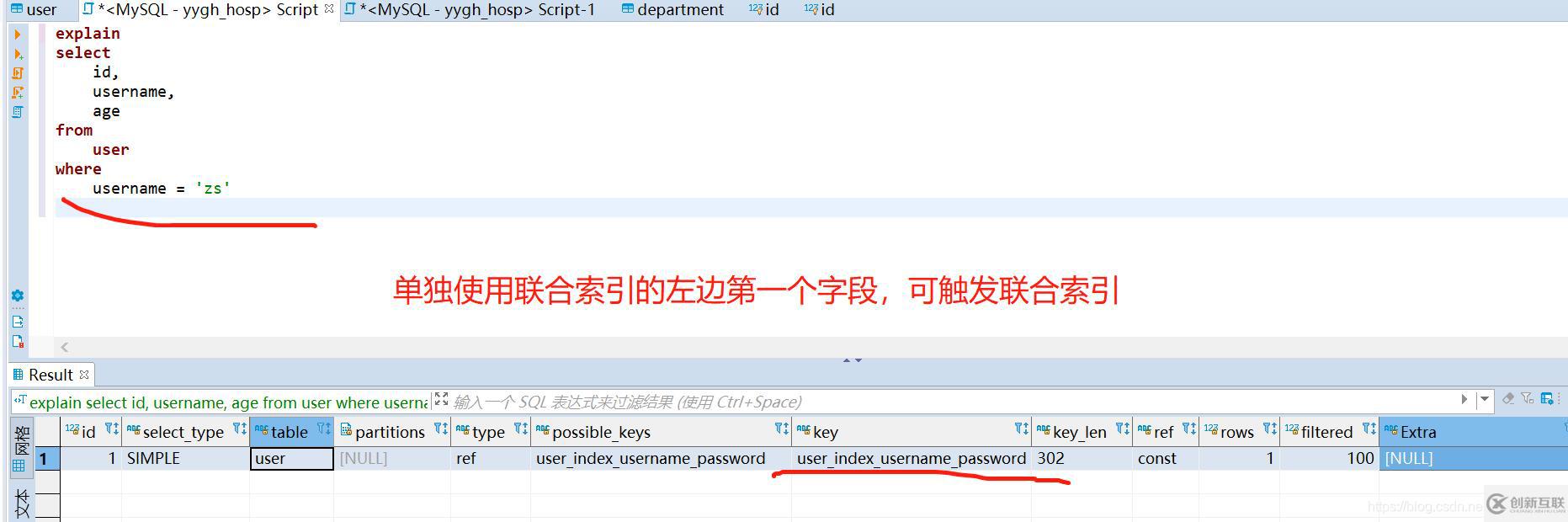The width and height of the screenshot is (1568, 522).
Task: Click the SQL filter expression input field
Action: coord(949,402)
